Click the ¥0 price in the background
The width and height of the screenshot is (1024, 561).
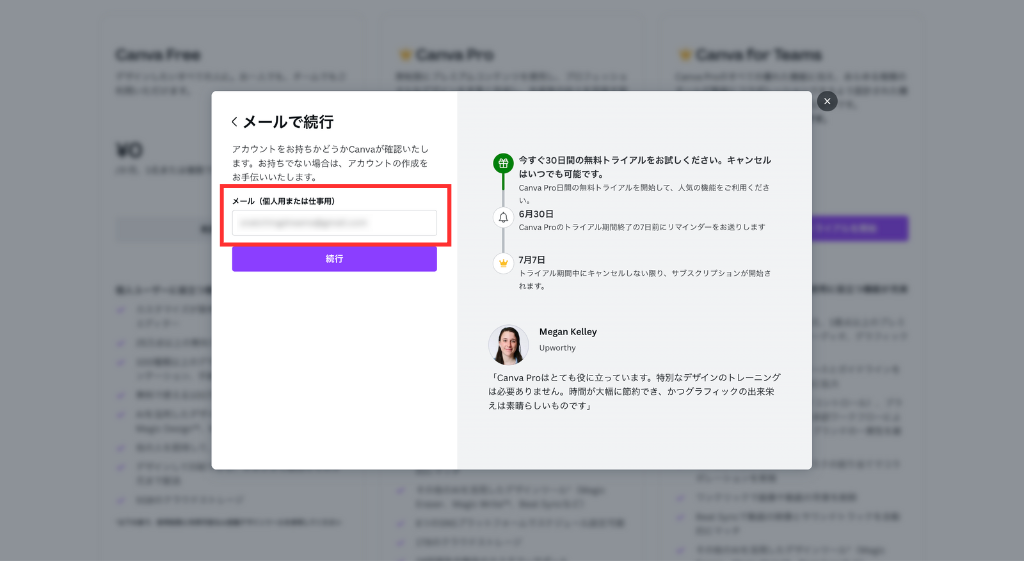pyautogui.click(x=130, y=151)
